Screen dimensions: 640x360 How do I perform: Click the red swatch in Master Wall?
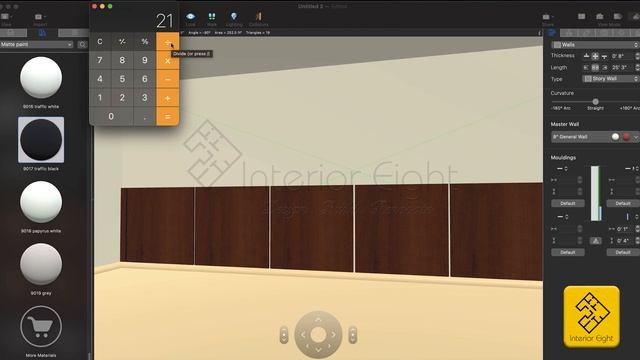[626, 137]
